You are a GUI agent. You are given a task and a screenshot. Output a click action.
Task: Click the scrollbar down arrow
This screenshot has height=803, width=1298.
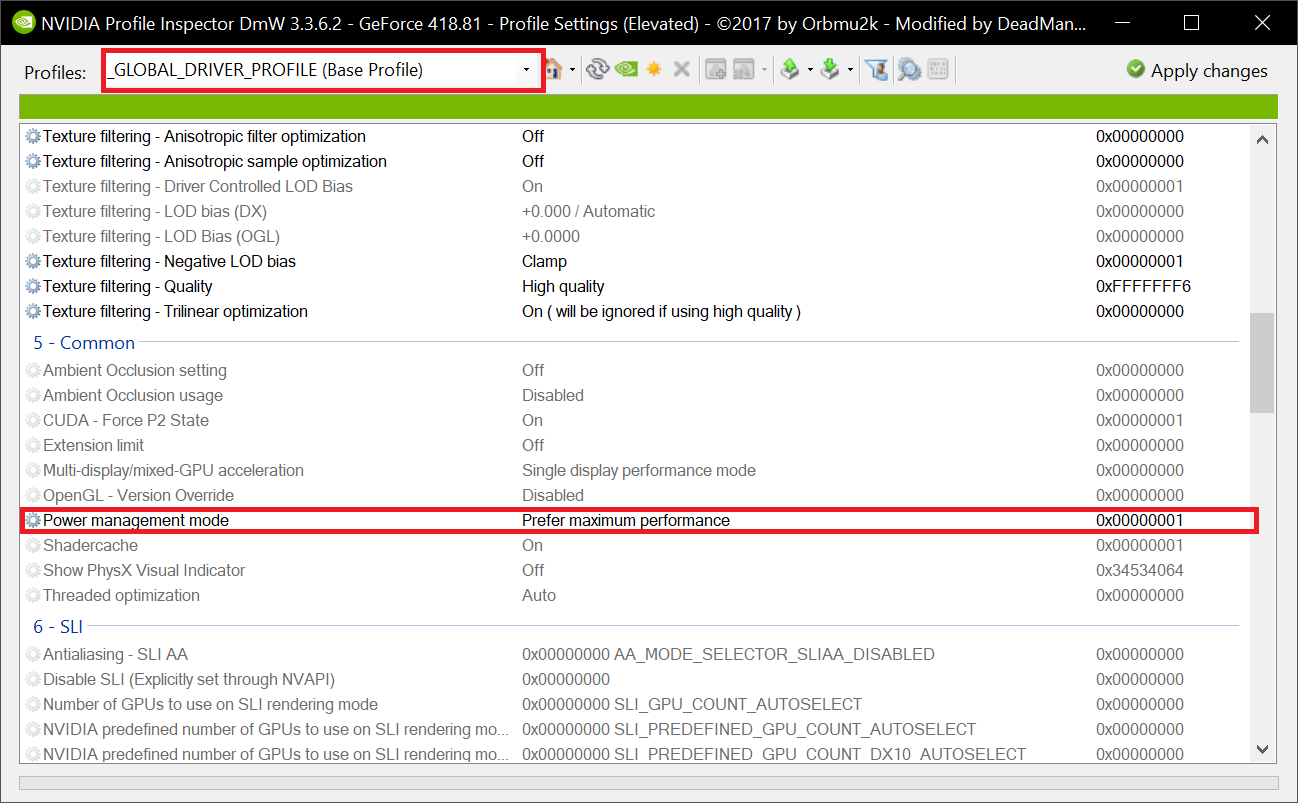click(x=1262, y=748)
